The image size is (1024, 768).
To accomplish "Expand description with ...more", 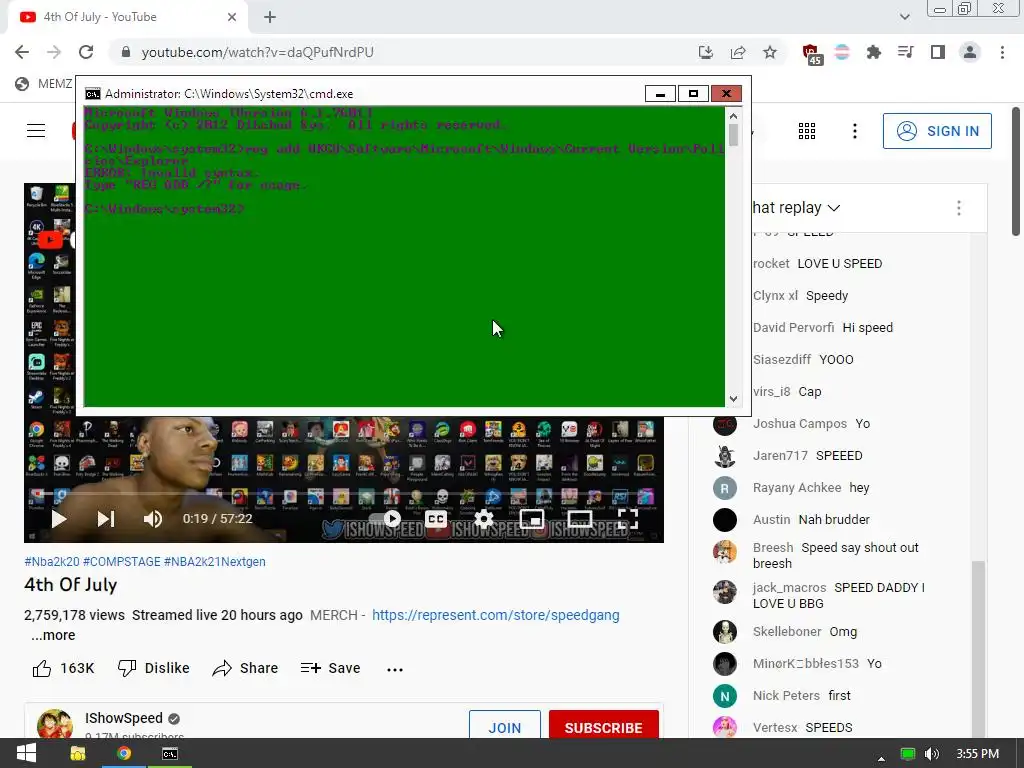I will pyautogui.click(x=53, y=635).
